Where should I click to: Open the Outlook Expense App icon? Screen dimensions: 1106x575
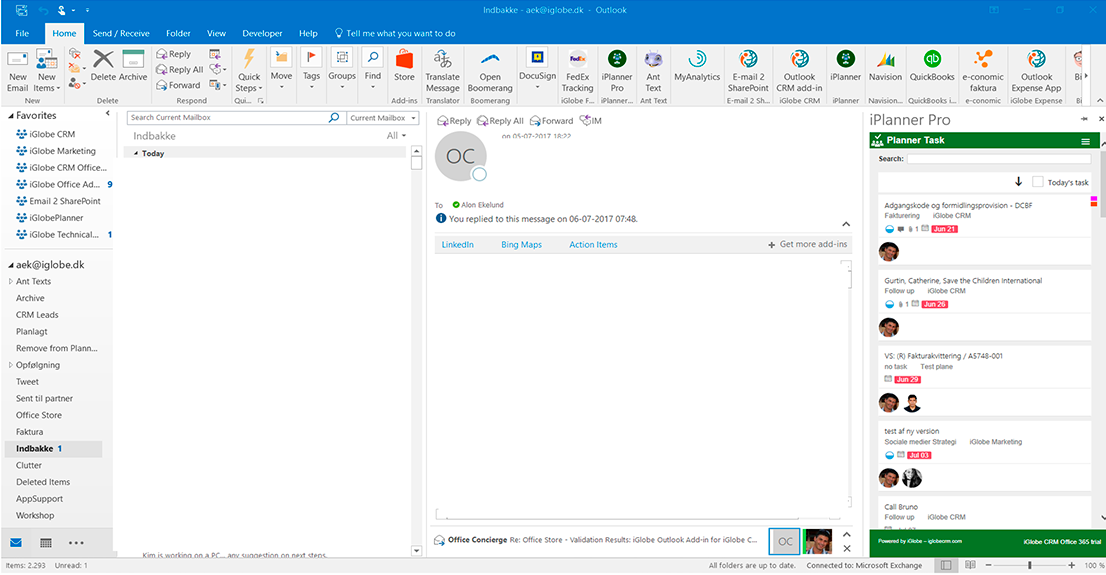point(1036,59)
